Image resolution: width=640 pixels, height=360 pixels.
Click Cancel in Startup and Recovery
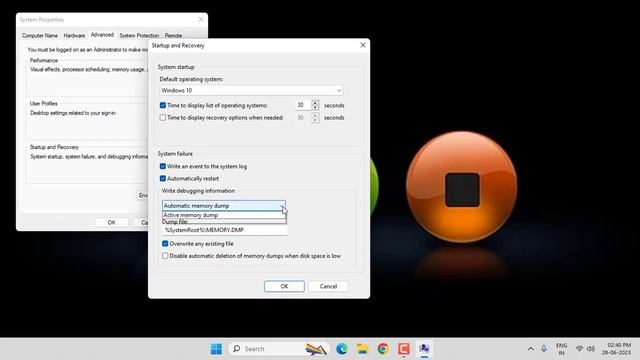[328, 286]
